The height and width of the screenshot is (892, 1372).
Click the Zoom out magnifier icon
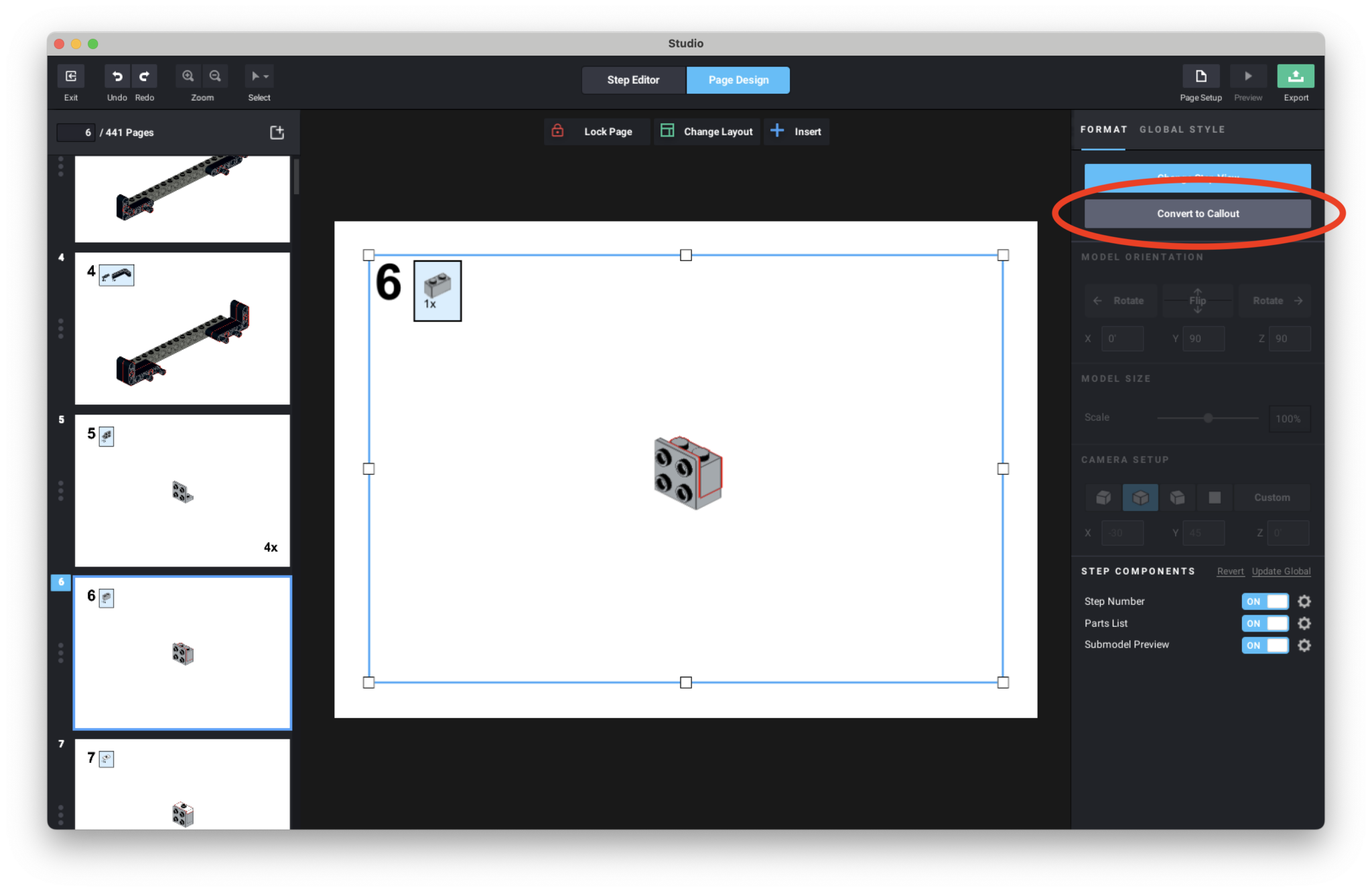click(215, 76)
